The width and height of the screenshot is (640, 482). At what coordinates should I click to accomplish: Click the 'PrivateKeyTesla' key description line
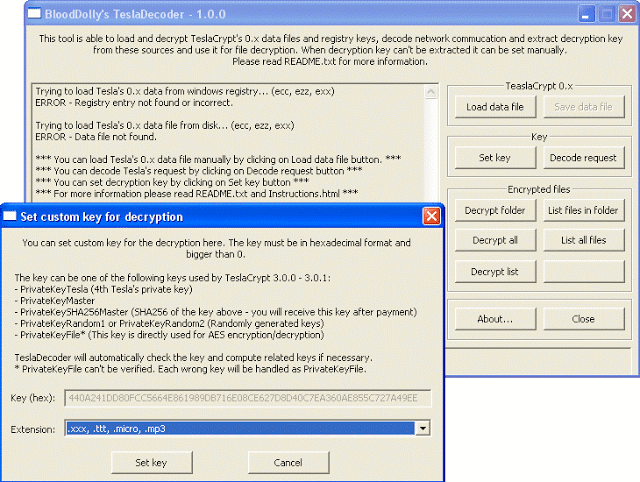104,289
